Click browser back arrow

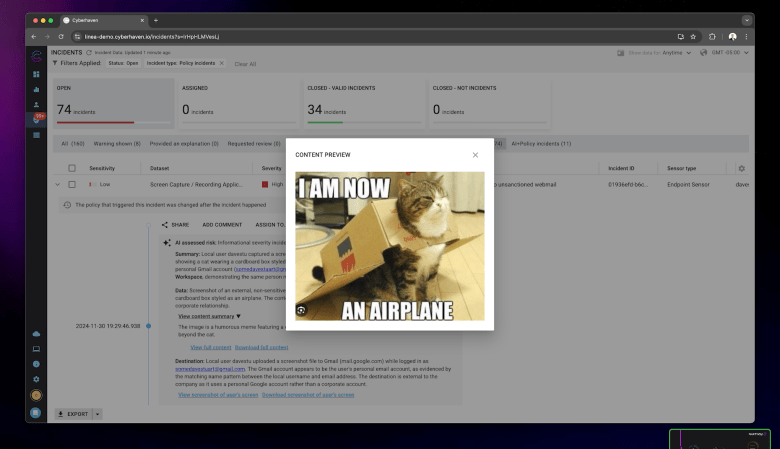(x=34, y=37)
